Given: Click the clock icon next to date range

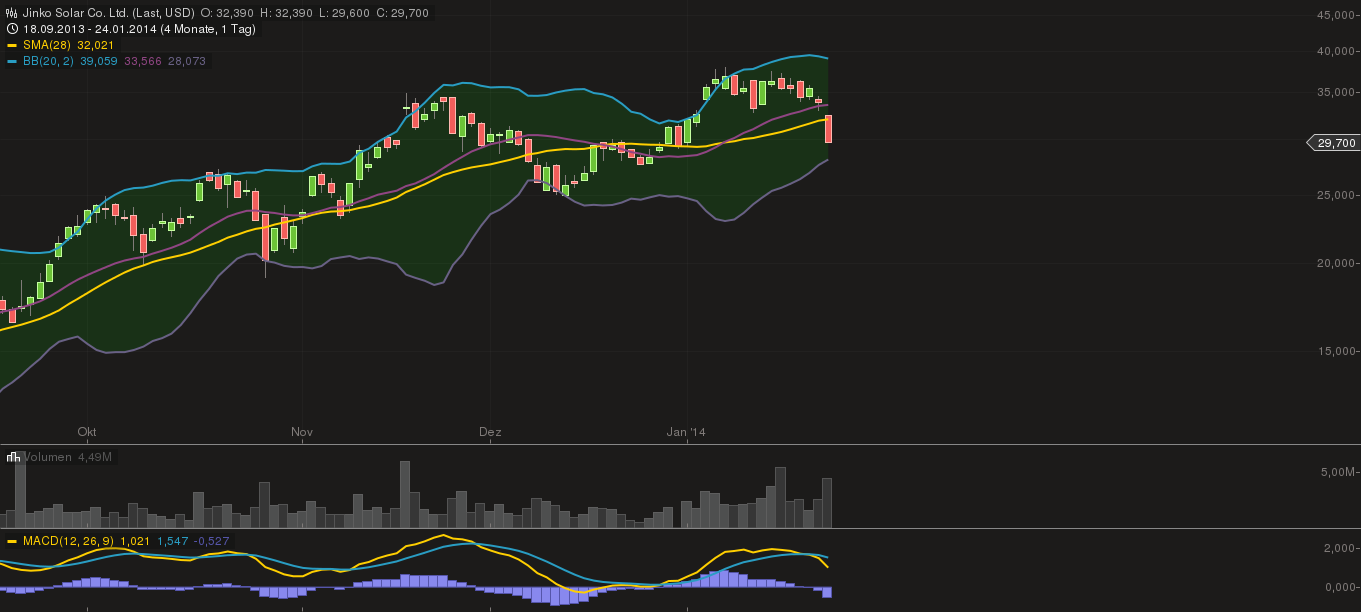Looking at the screenshot, I should [12, 29].
